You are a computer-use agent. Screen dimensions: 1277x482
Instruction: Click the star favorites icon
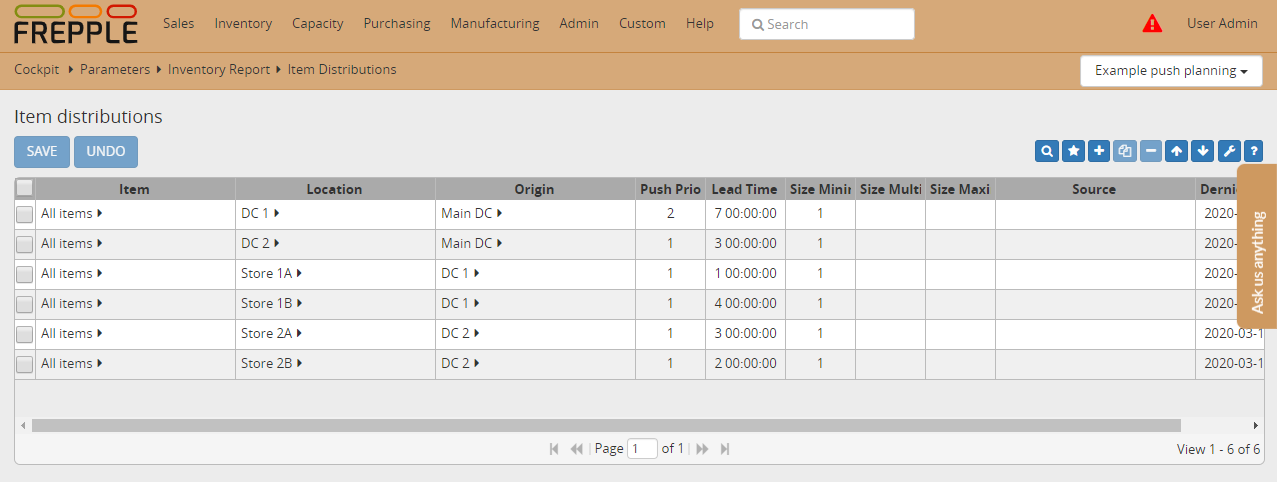[x=1073, y=151]
